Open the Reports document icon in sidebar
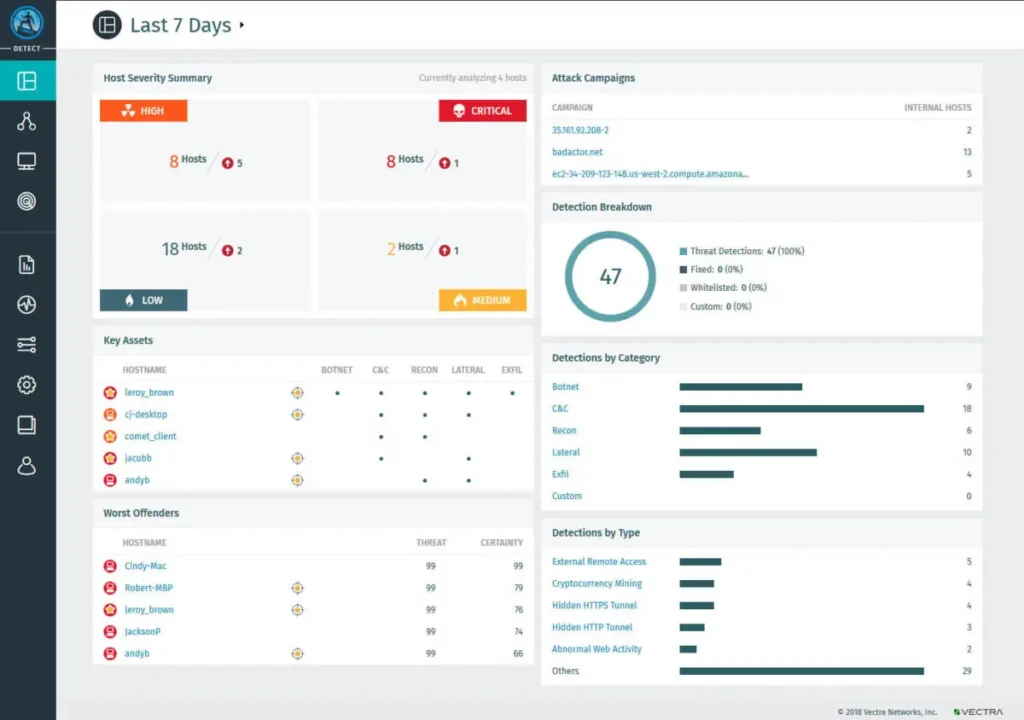The image size is (1024, 720). click(27, 263)
